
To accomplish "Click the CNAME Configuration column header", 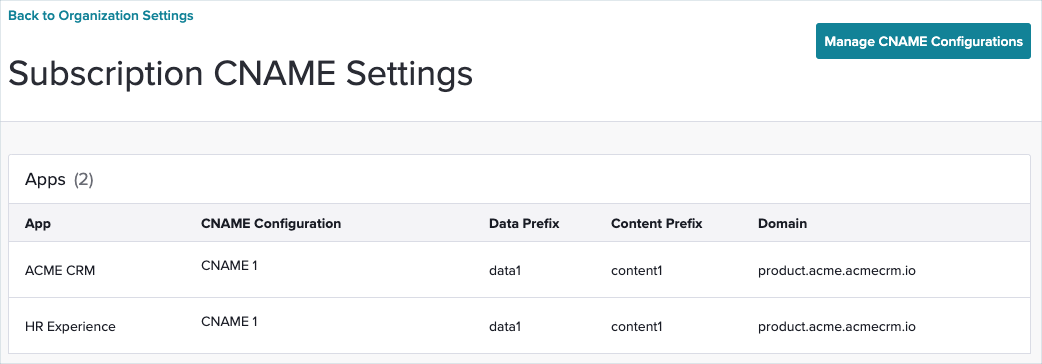I will point(270,223).
